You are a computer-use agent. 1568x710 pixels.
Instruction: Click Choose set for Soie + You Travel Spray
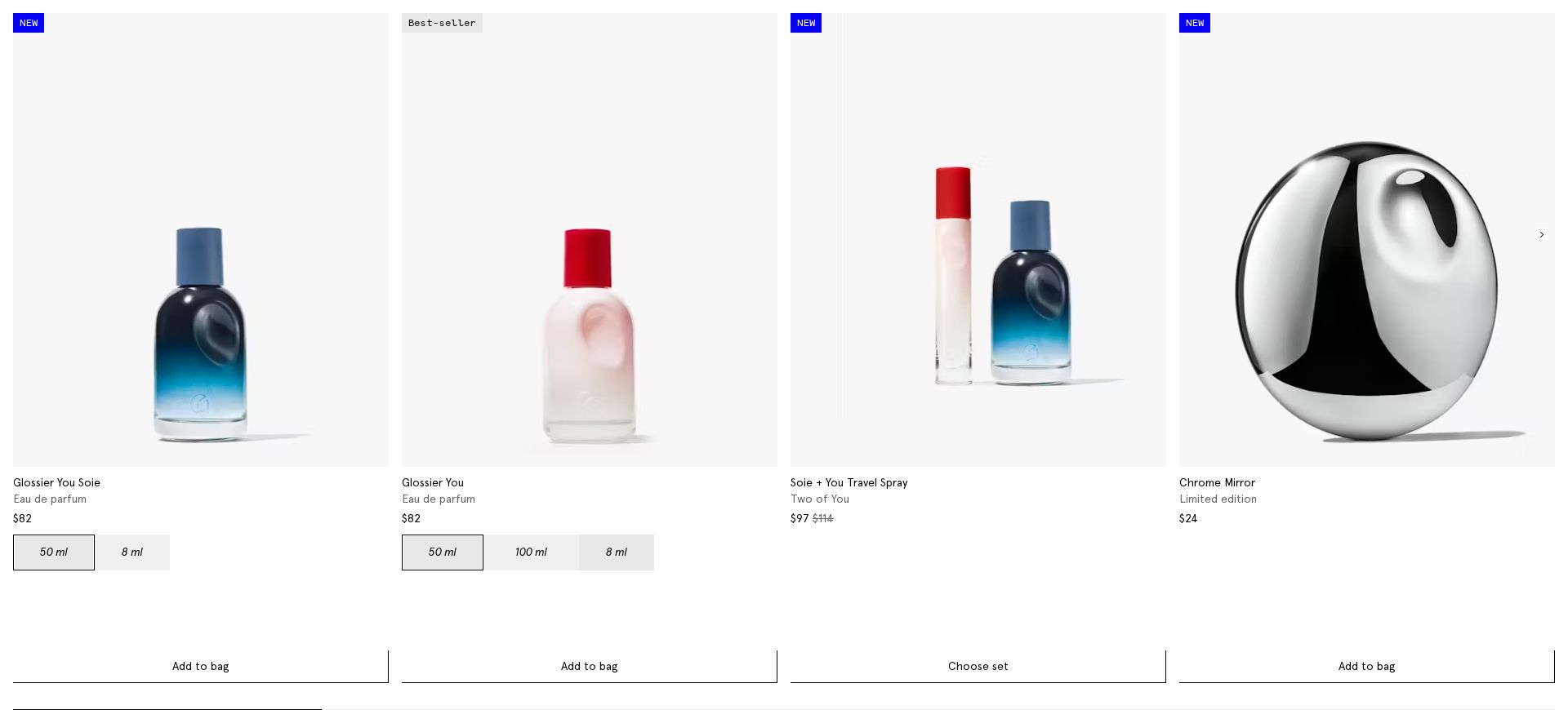coord(978,666)
